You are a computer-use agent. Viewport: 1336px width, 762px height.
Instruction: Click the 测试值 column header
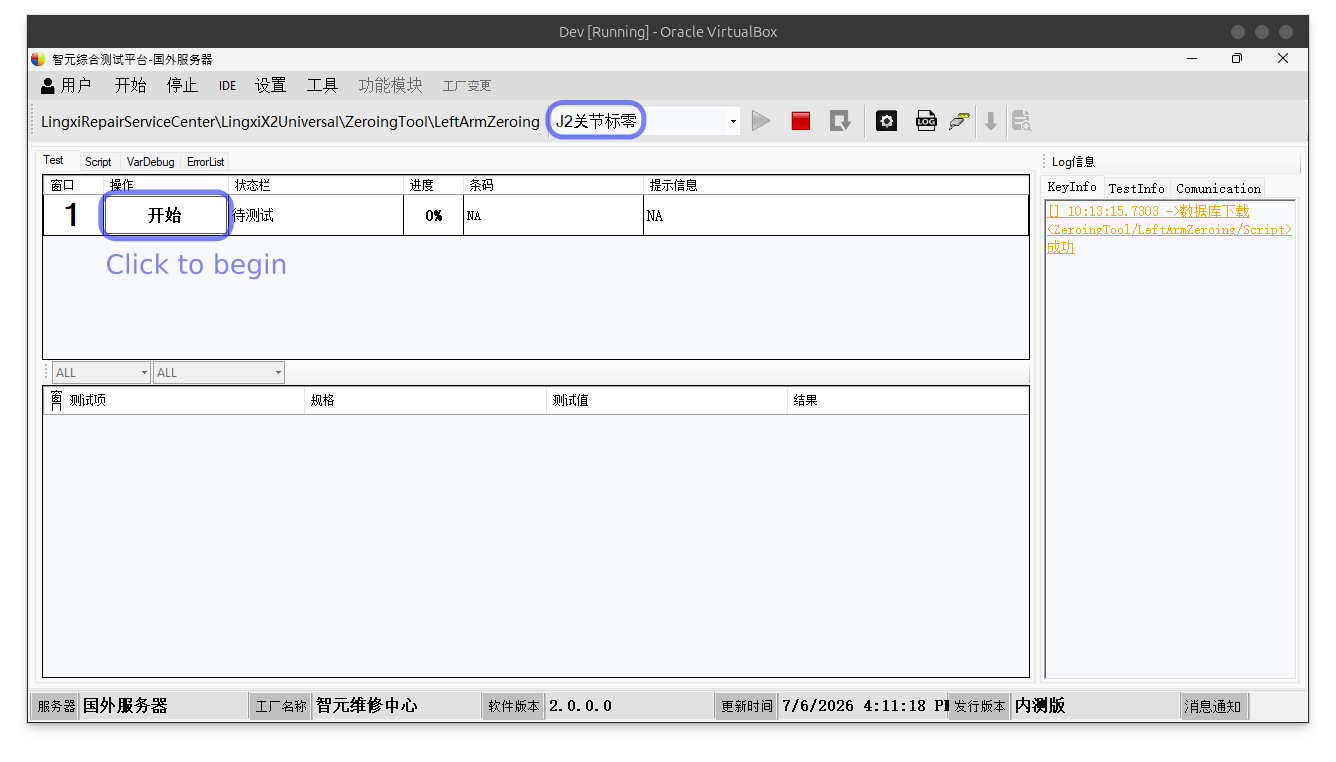[x=667, y=400]
